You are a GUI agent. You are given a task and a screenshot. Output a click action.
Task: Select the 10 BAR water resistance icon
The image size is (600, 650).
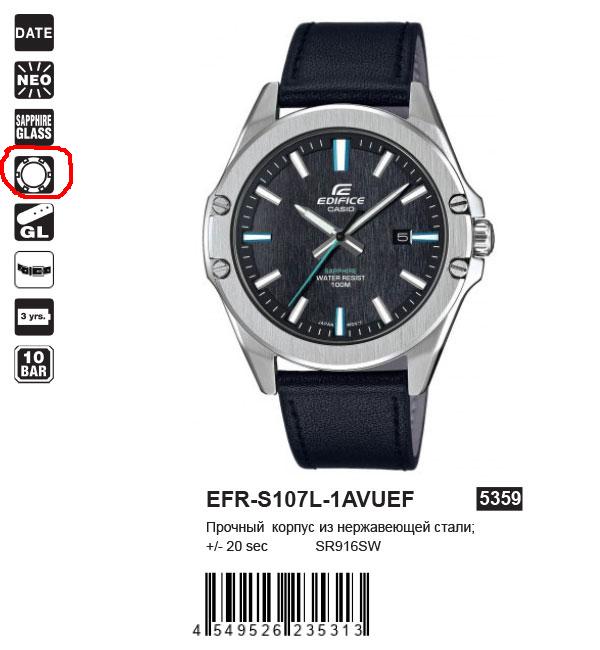coord(34,364)
